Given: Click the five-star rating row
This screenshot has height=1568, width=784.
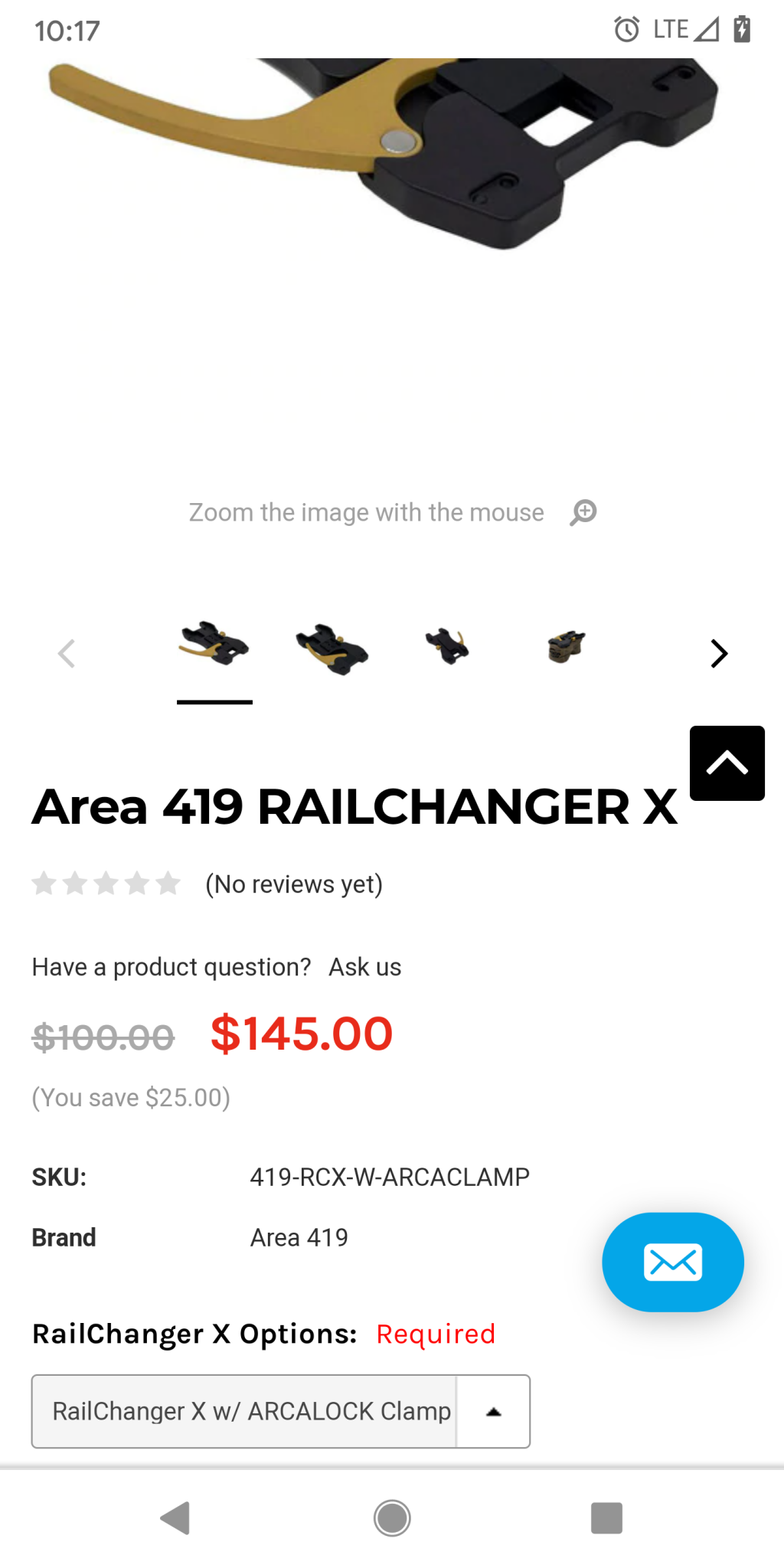Looking at the screenshot, I should pyautogui.click(x=106, y=884).
